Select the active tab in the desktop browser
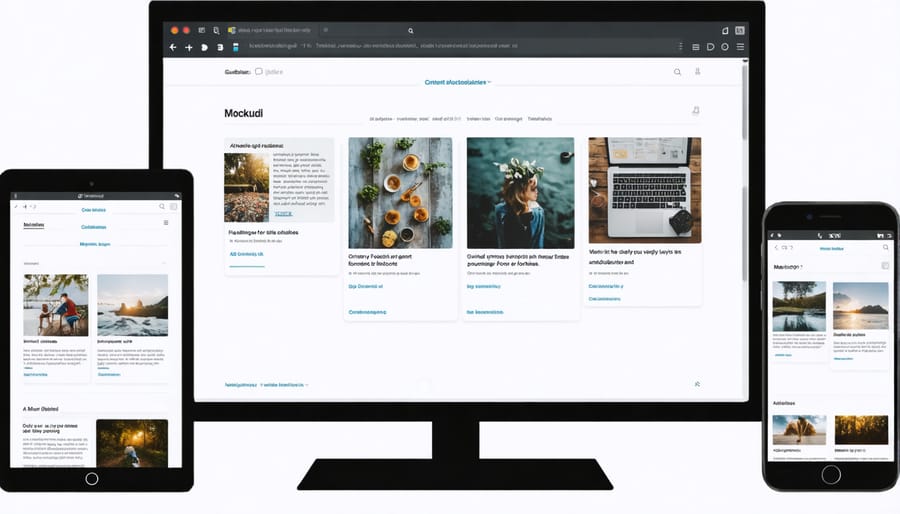 pyautogui.click(x=269, y=30)
